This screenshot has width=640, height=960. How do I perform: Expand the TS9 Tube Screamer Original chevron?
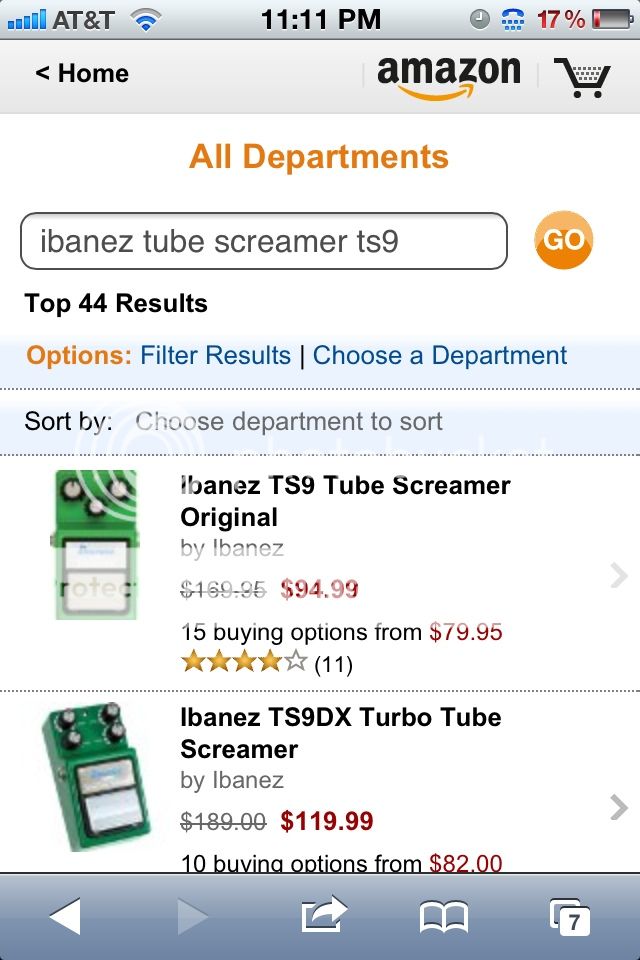point(619,575)
